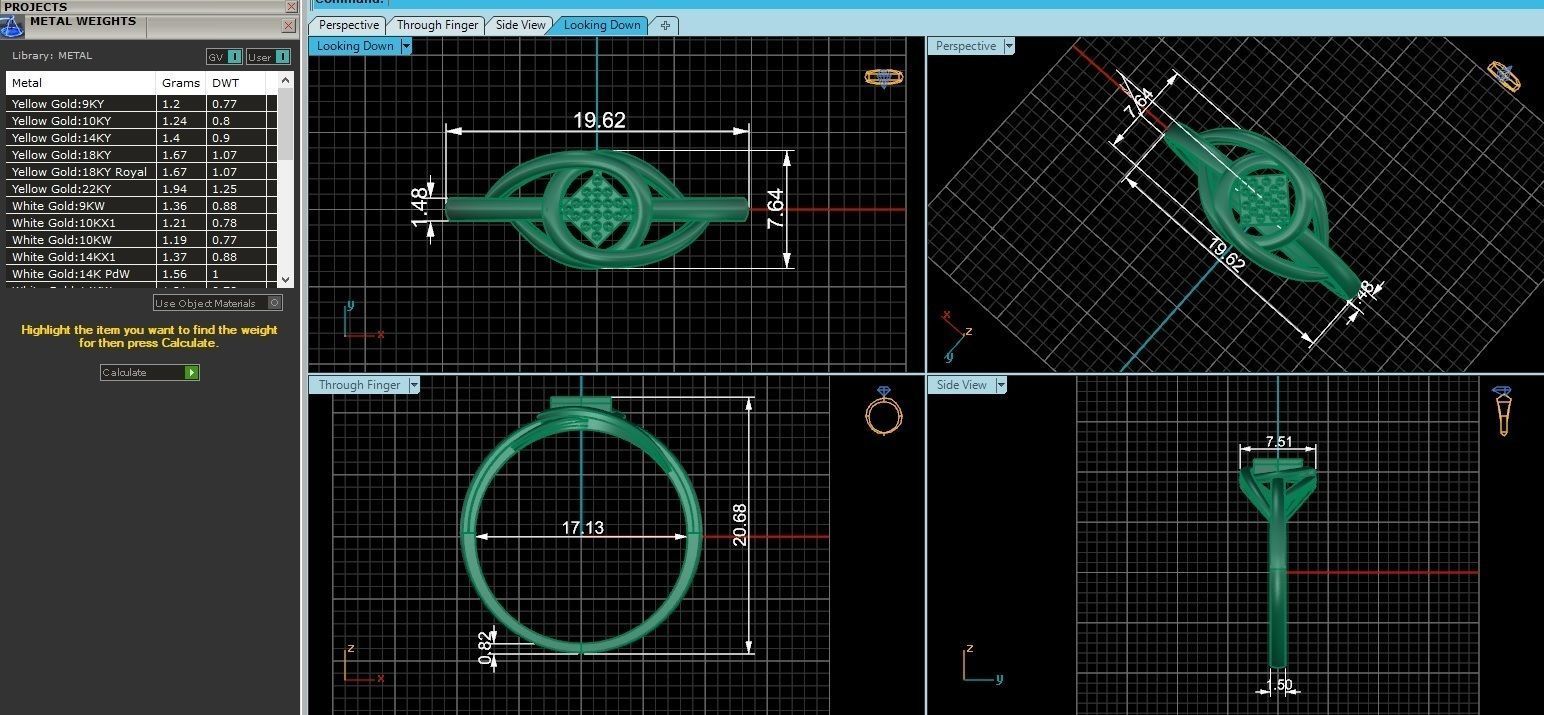Select the diamond pave center in Looking Down view
The height and width of the screenshot is (715, 1544).
tap(596, 208)
